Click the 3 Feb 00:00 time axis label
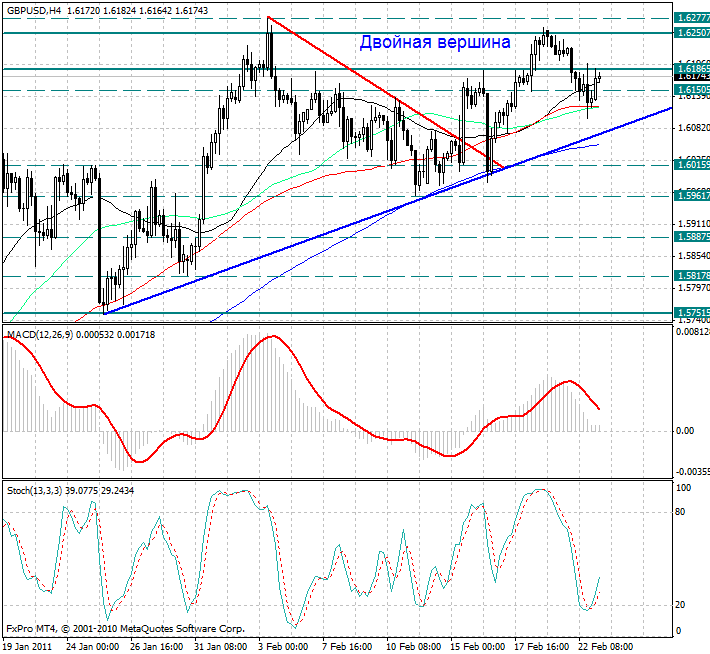710x654 pixels. coord(283,646)
